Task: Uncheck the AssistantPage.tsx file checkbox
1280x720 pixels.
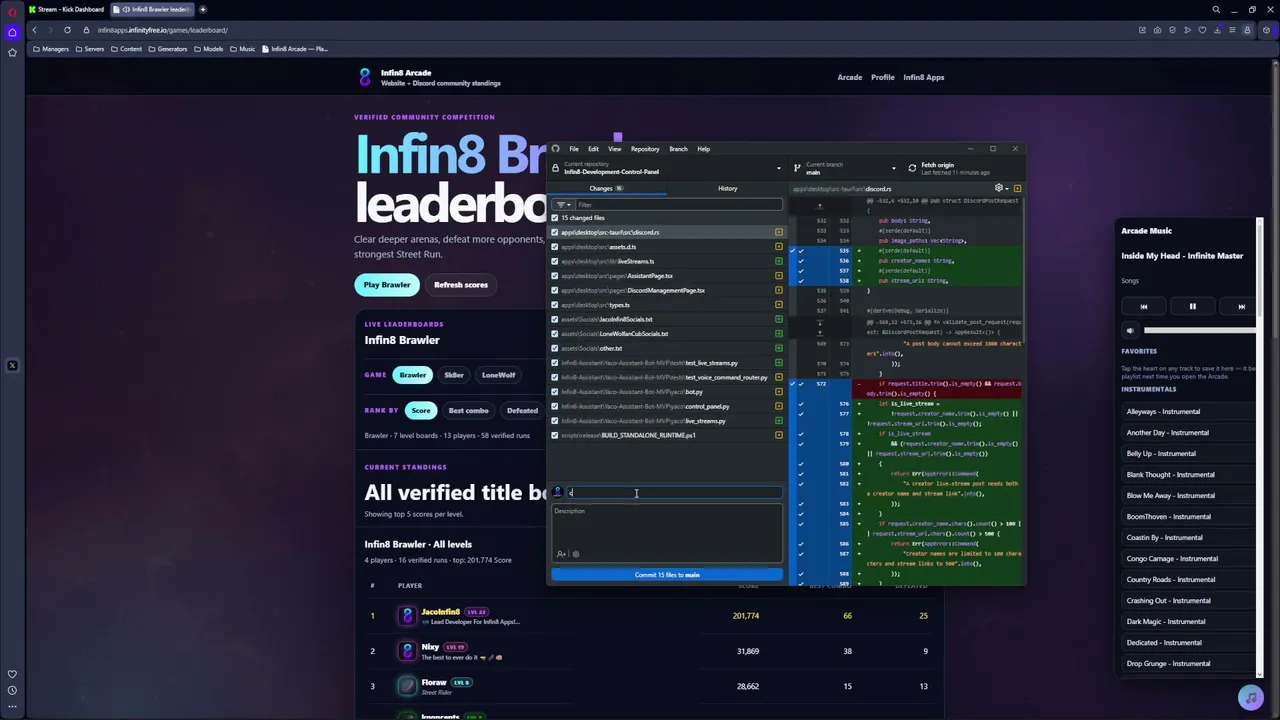Action: [x=555, y=276]
